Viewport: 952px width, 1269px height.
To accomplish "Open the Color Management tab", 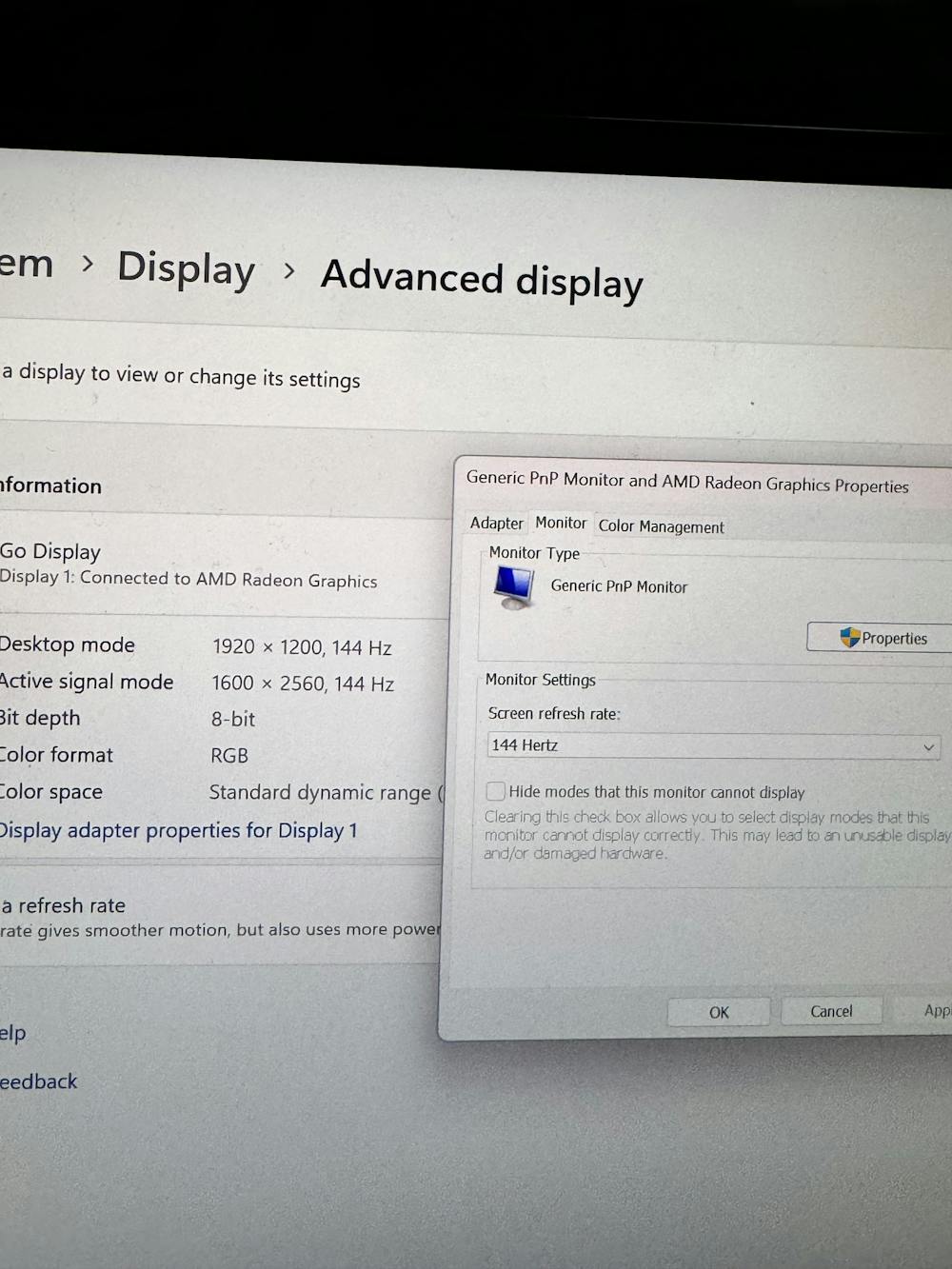I will point(661,526).
